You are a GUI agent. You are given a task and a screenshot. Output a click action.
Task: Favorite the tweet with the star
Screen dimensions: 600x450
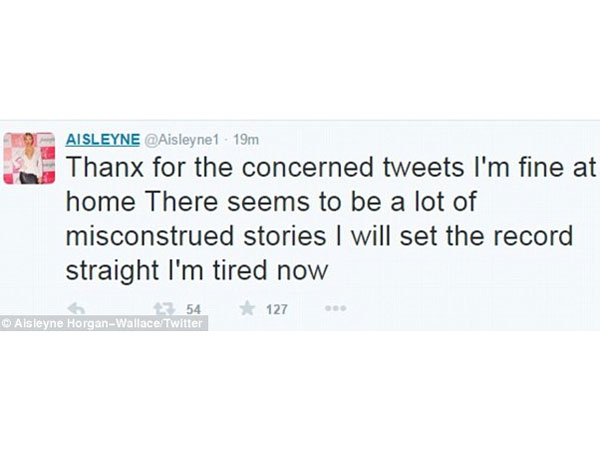[x=246, y=308]
